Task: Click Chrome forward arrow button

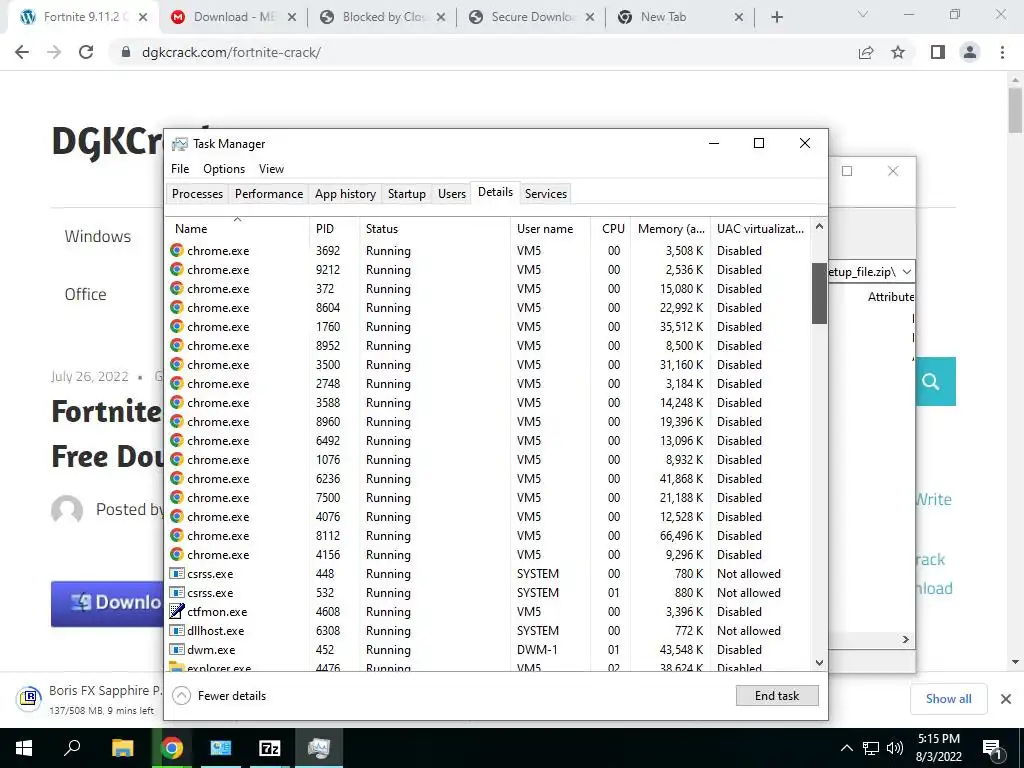Action: (54, 52)
